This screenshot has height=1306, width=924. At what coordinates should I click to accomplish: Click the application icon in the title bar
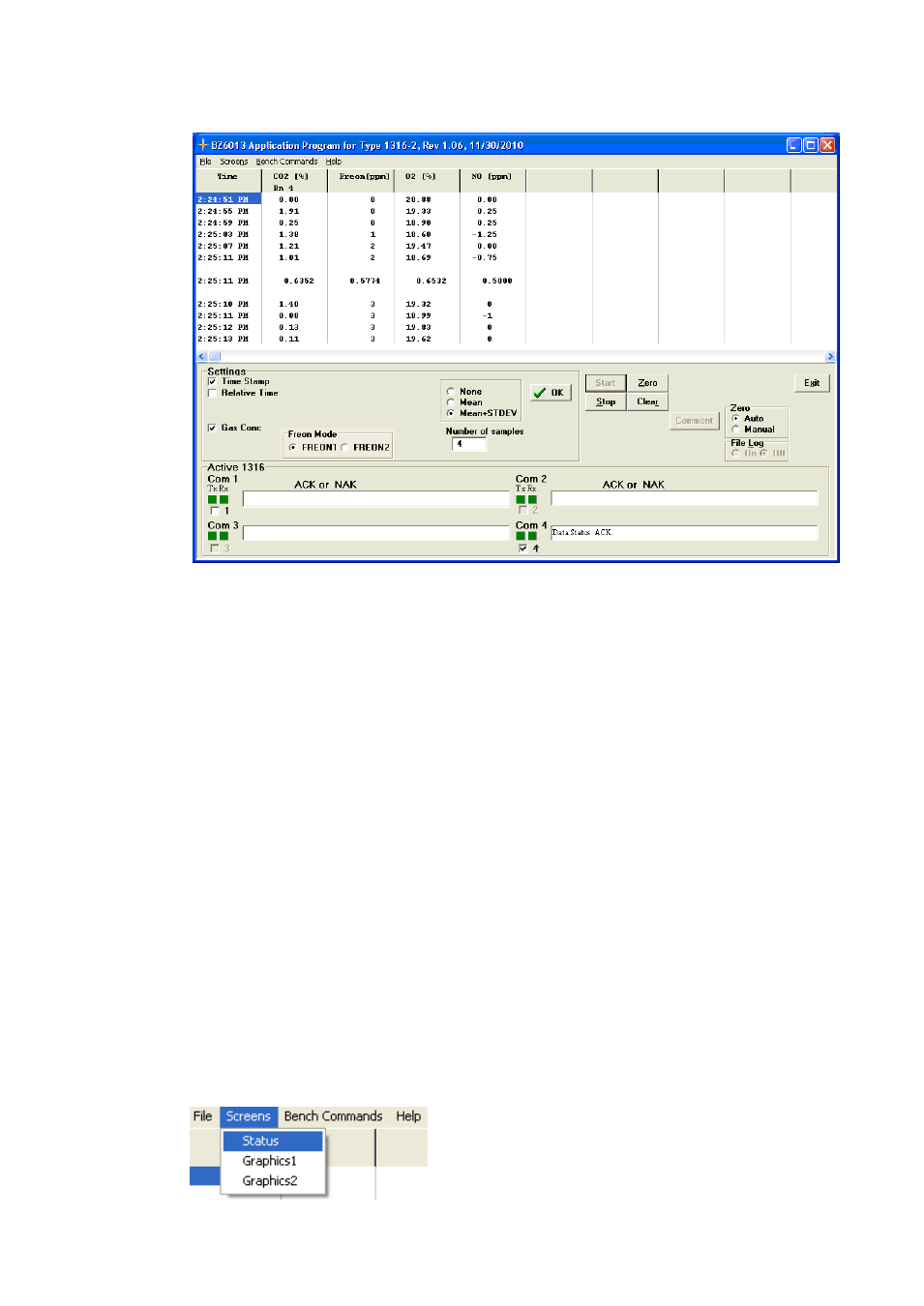coord(203,145)
